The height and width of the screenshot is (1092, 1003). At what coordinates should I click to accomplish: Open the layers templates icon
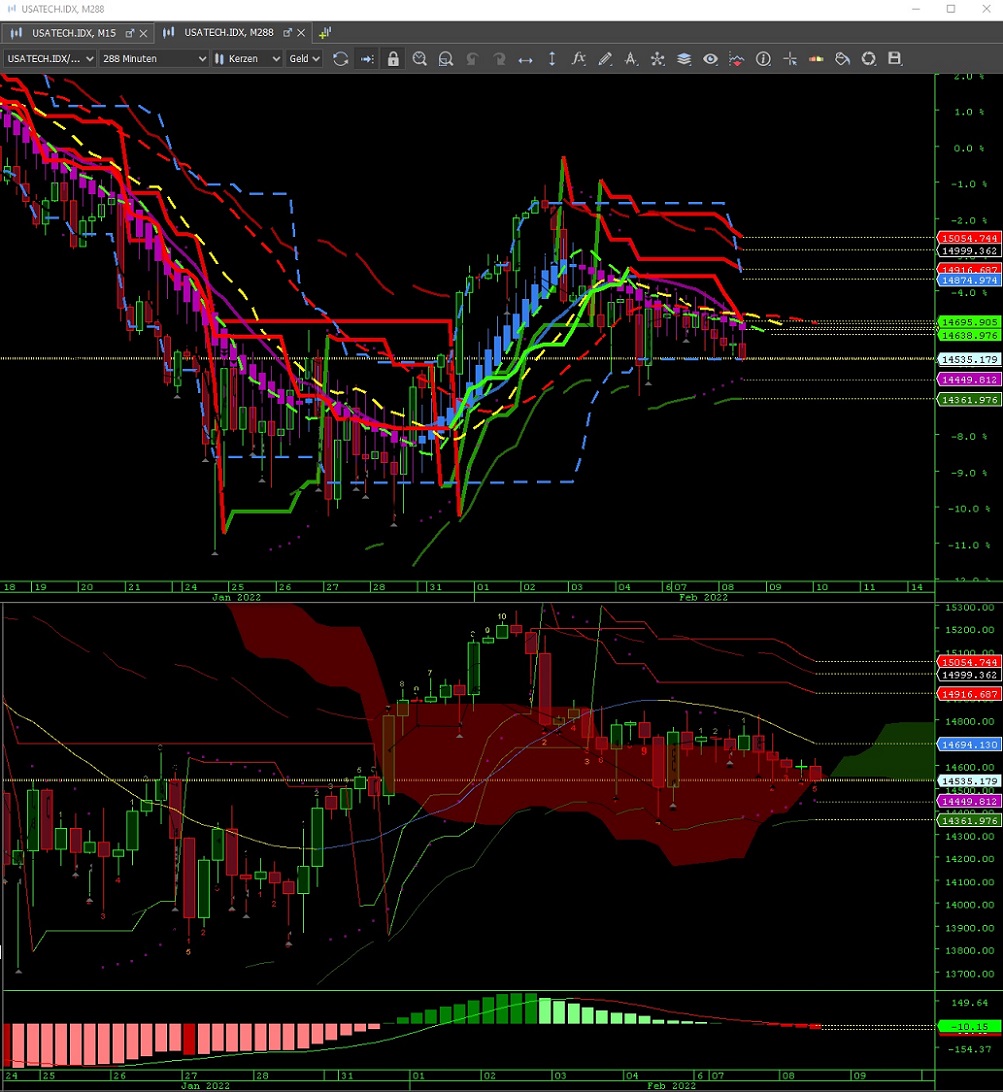(684, 59)
